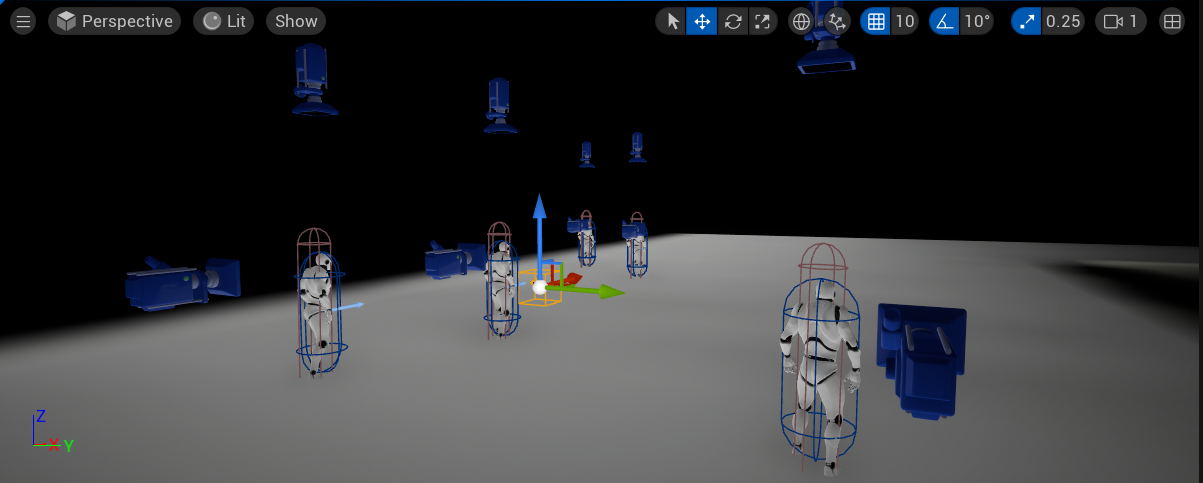Open the Lit view mode dropdown
Viewport: 1203px width, 483px height.
[x=223, y=21]
